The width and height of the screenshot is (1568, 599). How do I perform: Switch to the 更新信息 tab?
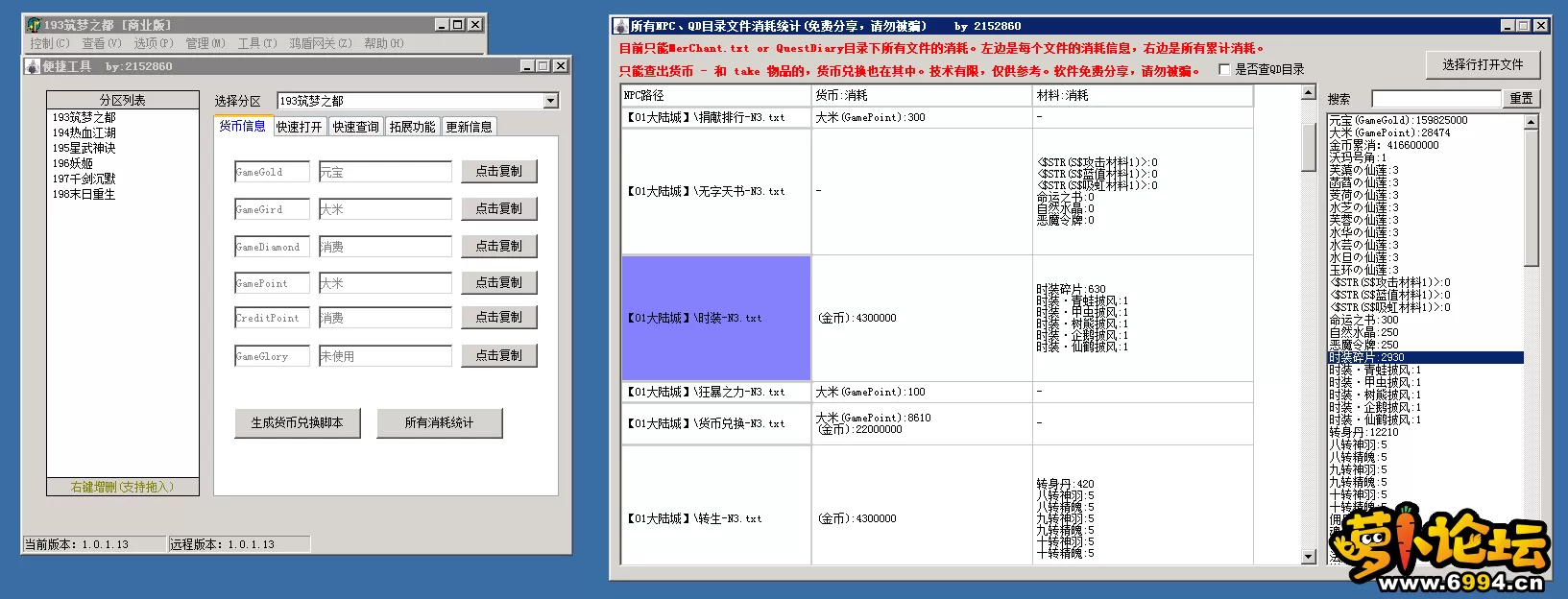[470, 127]
